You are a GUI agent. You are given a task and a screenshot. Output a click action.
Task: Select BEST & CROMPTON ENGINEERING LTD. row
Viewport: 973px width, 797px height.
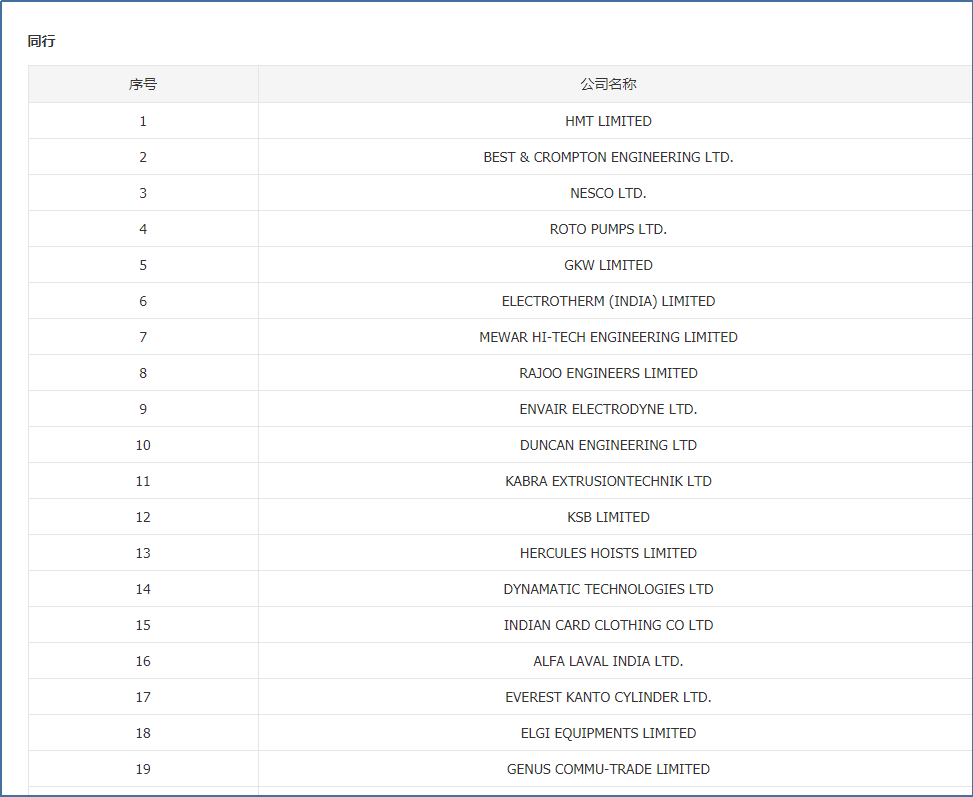(500, 157)
